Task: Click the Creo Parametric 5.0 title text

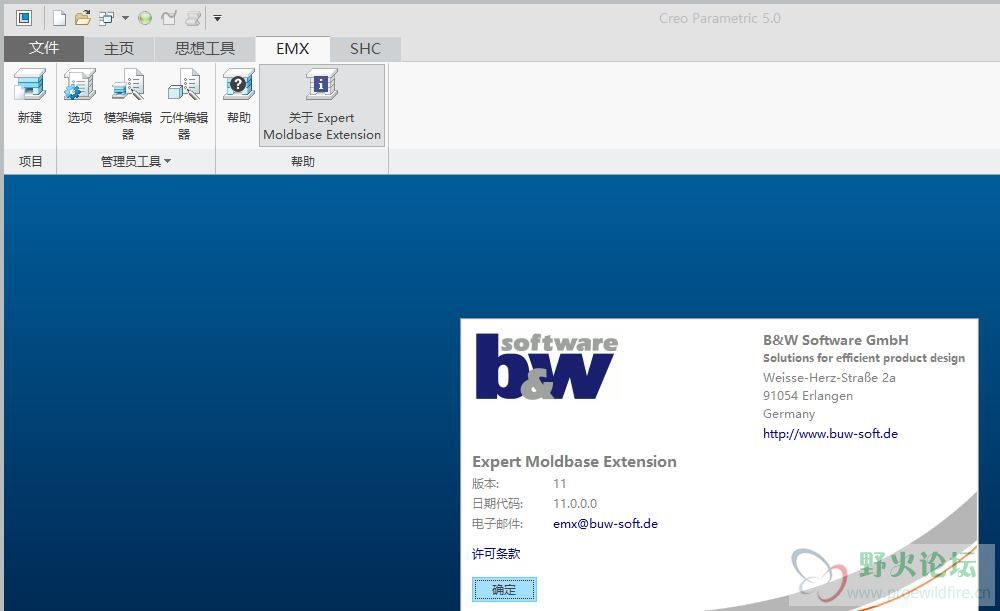Action: tap(719, 18)
